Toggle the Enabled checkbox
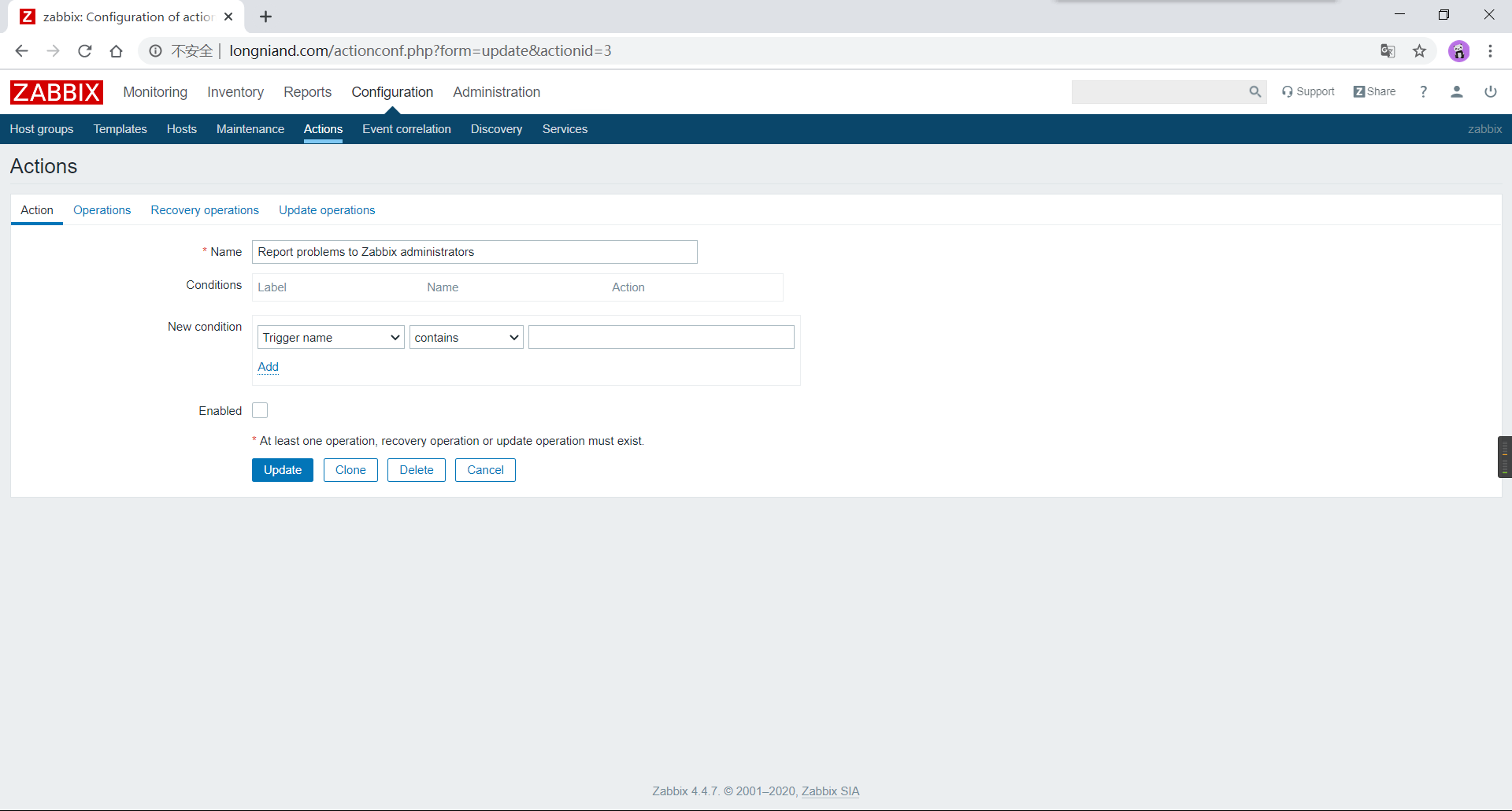 [x=260, y=410]
